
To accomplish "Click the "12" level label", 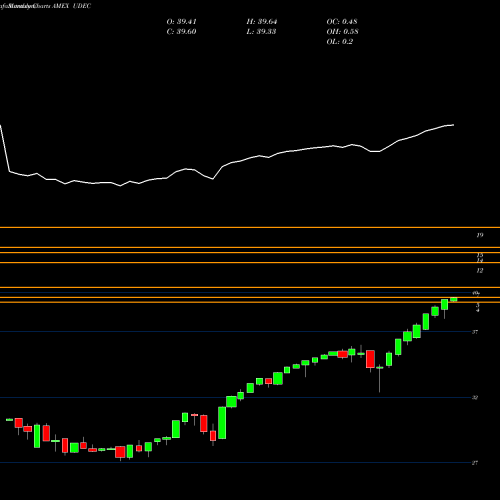I will [480, 271].
